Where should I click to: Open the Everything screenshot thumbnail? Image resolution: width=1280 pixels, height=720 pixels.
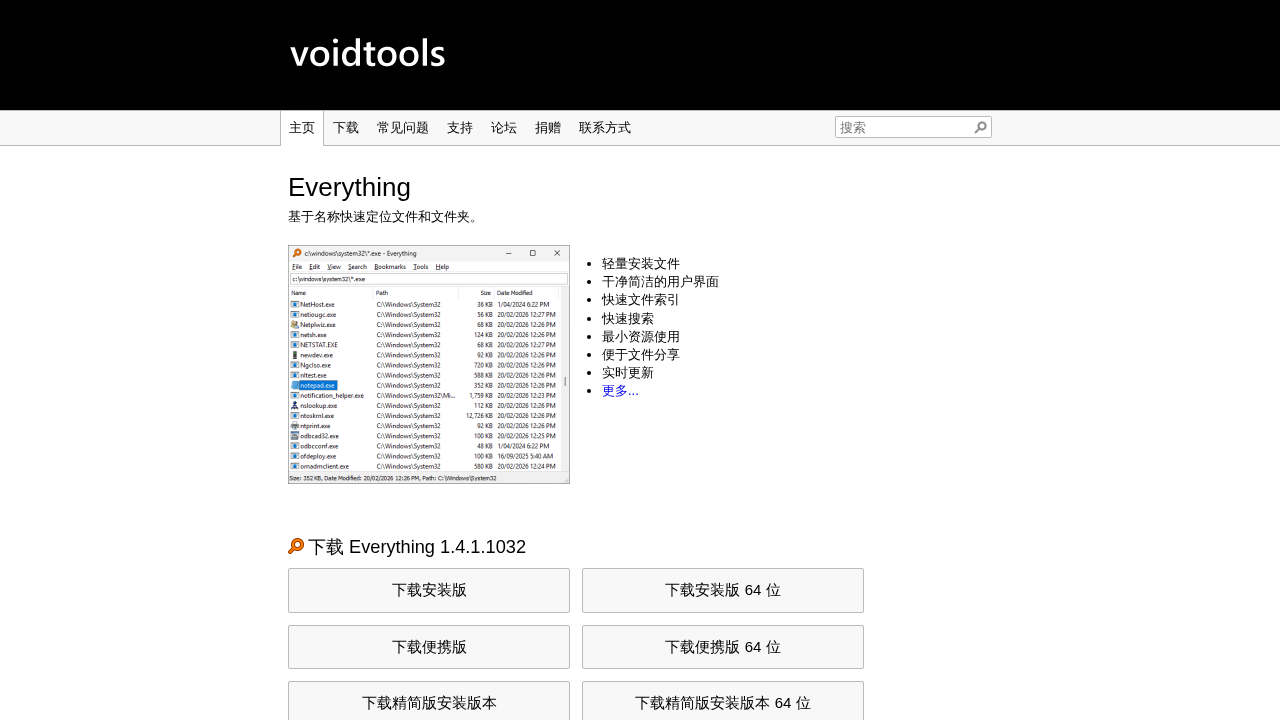(429, 365)
